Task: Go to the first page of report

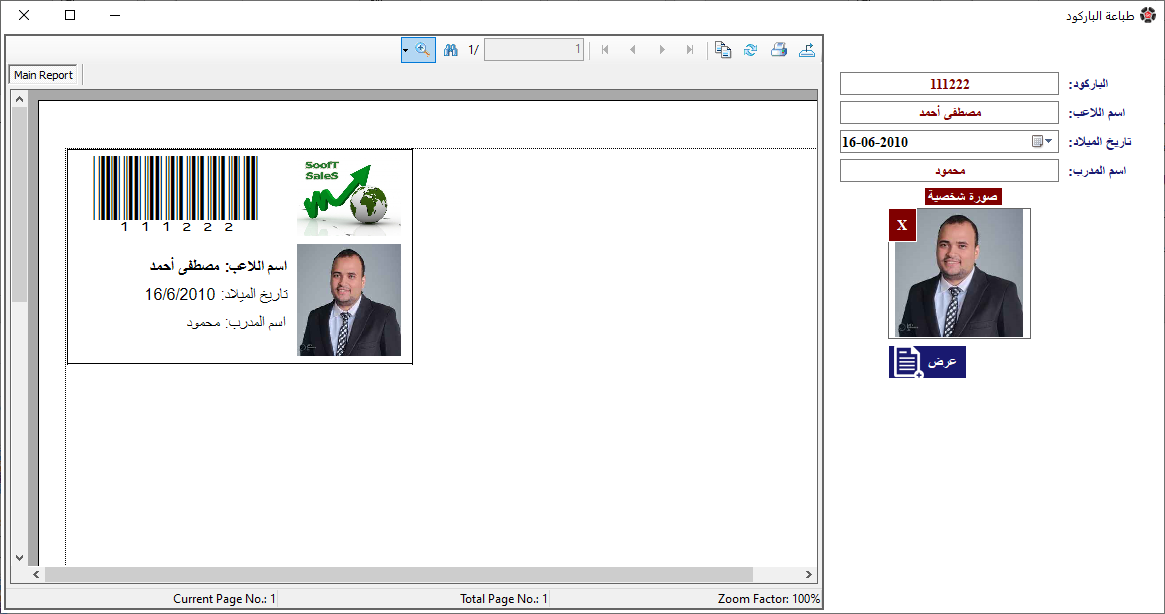Action: click(x=604, y=50)
